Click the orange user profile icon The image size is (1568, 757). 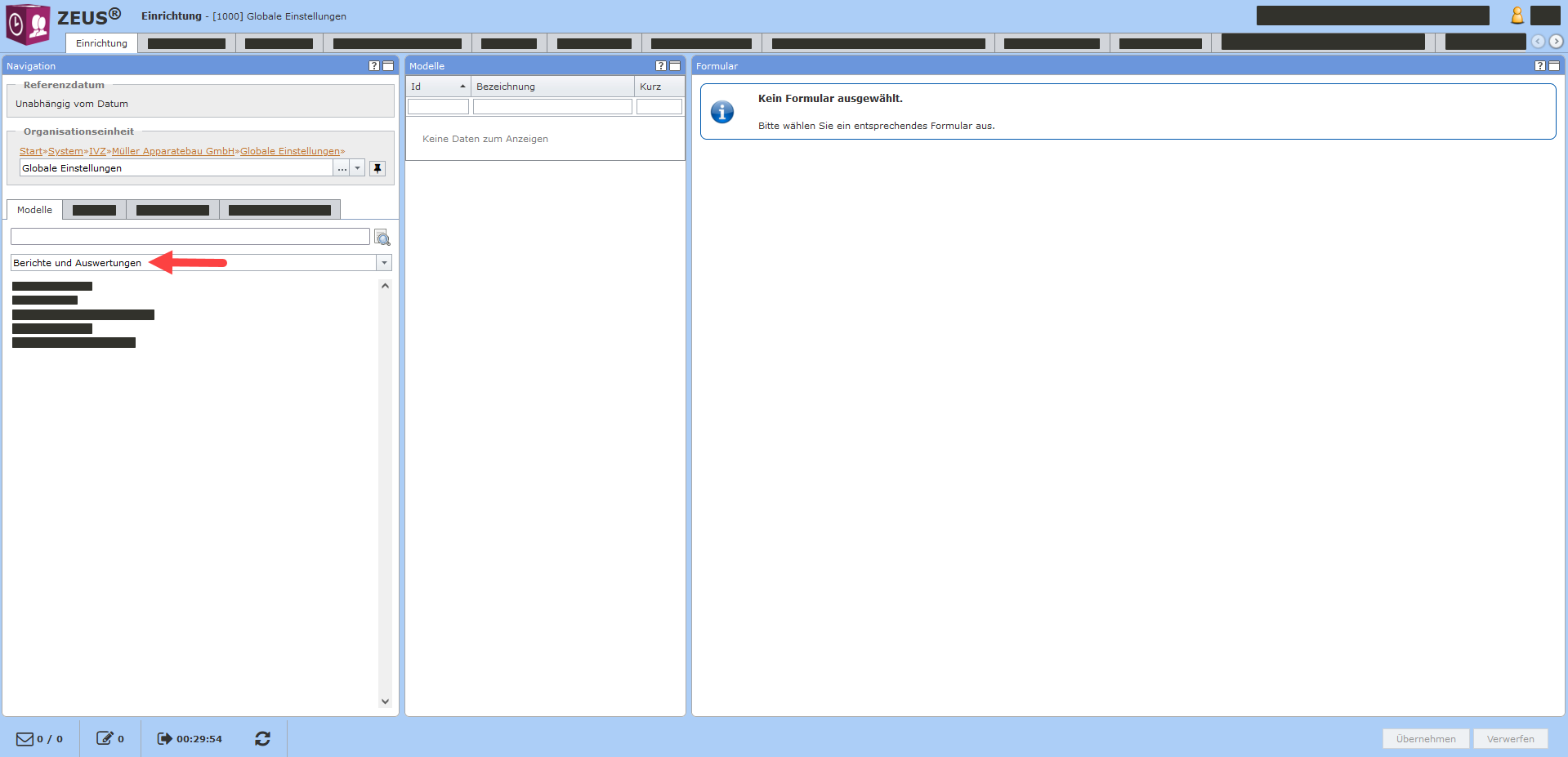[1517, 16]
